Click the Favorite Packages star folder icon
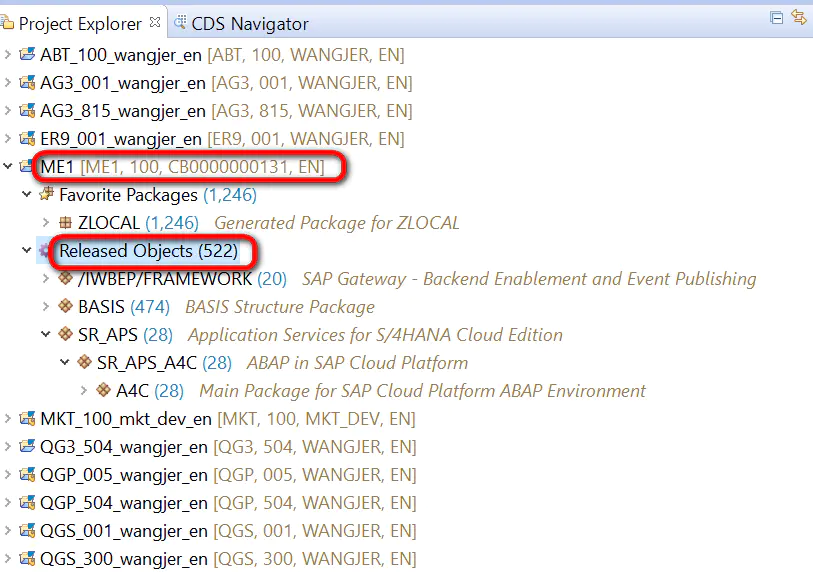 (46, 194)
